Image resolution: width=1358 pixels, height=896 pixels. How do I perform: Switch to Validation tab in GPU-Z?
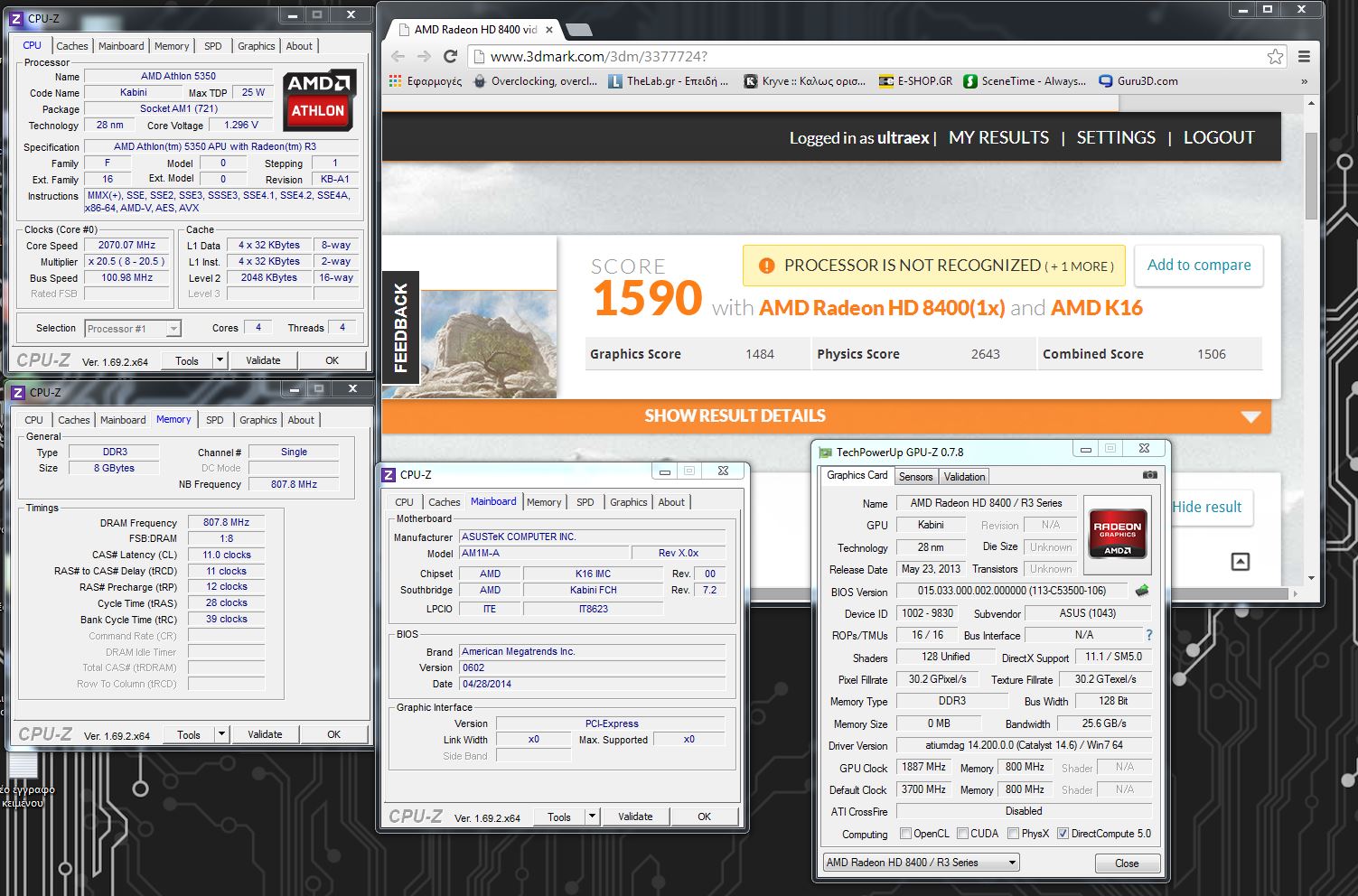(964, 477)
